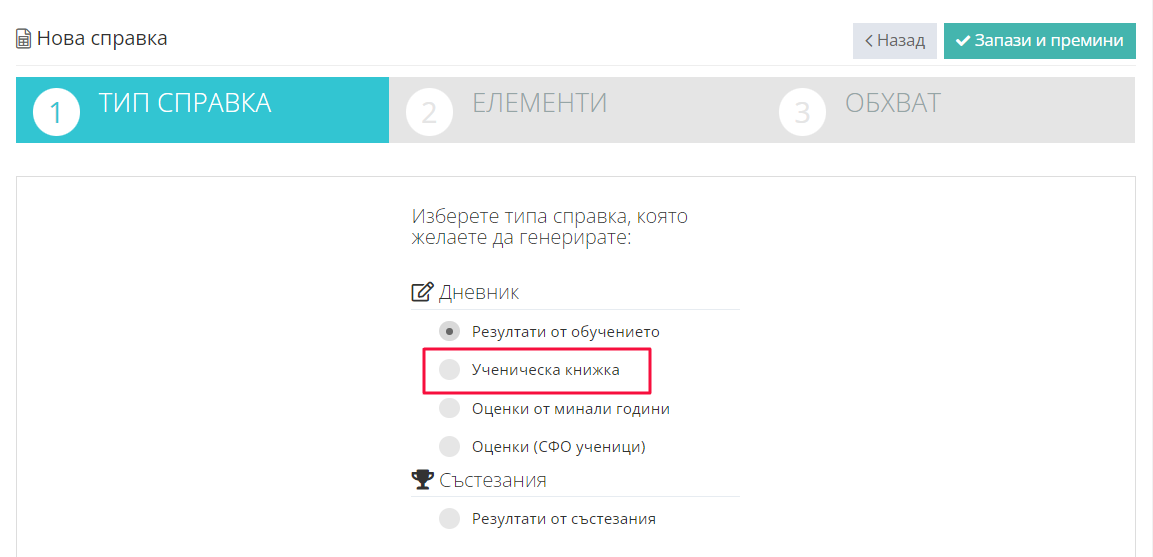Choose Оценки от минали години radio option
Viewport: 1153px width, 557px height.
[x=449, y=408]
